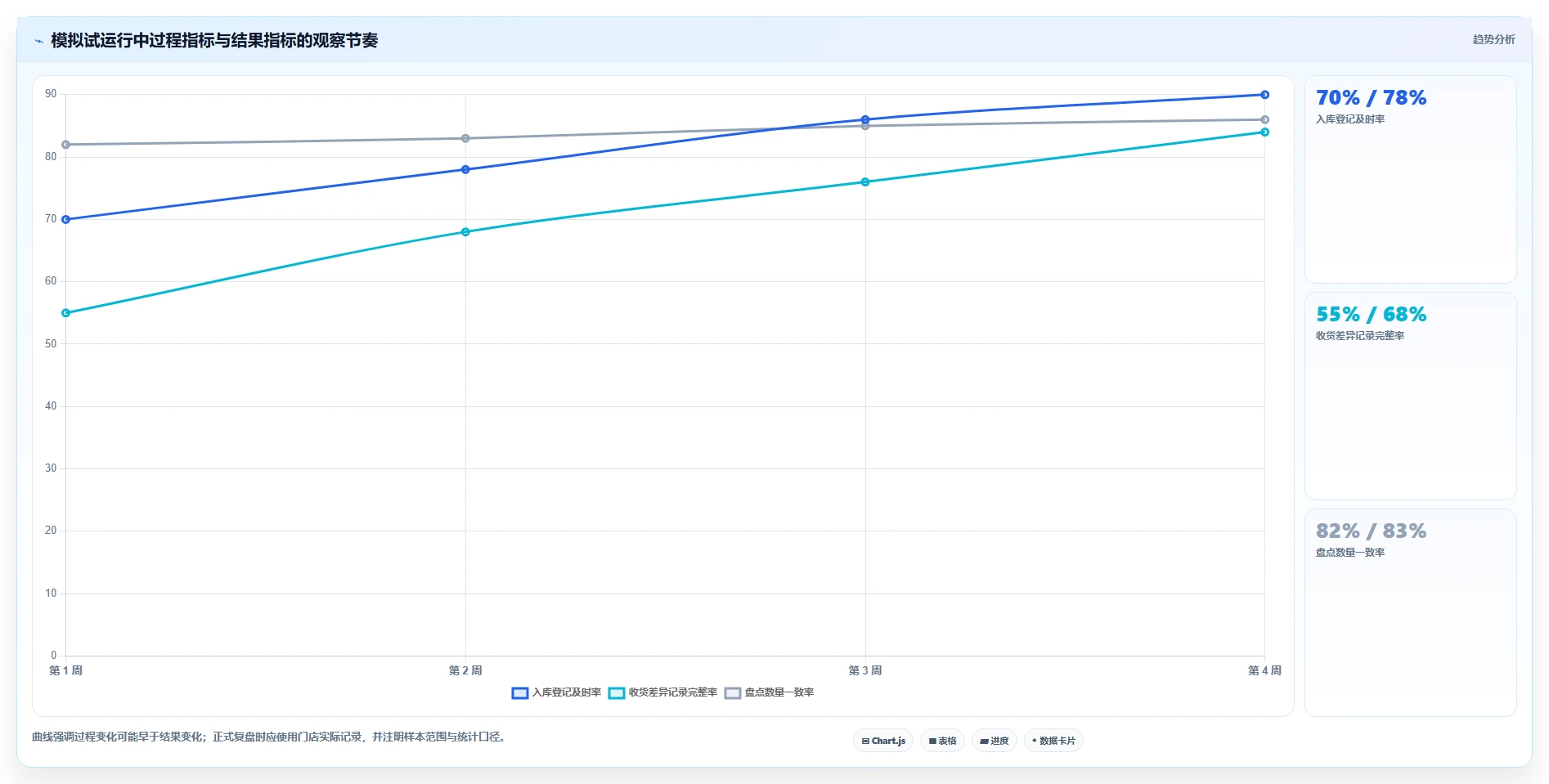Click the gray line's 第 2 周 point at 83
Image resolution: width=1549 pixels, height=784 pixels.
(x=465, y=138)
